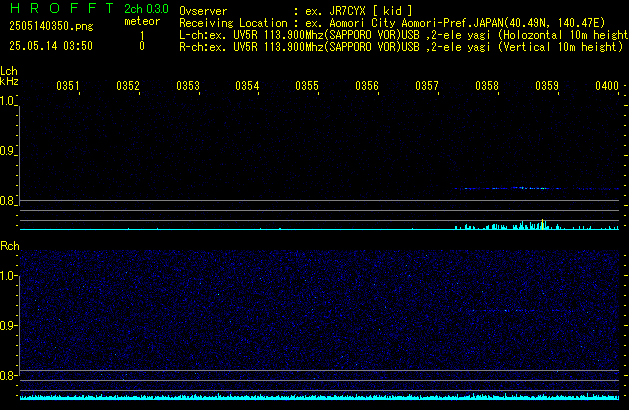Click the Rch 1.0 kHz axis label
The width and height of the screenshot is (629, 410).
coord(7,276)
